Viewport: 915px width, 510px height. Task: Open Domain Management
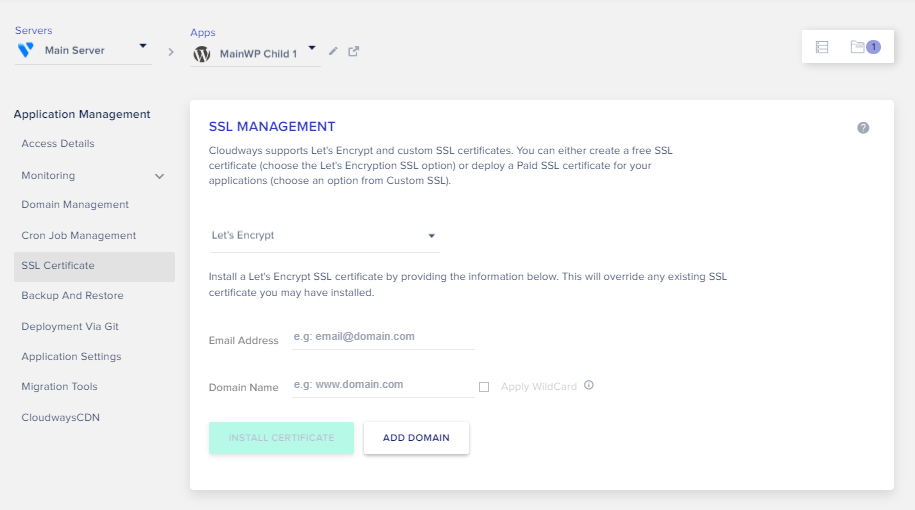pos(75,205)
